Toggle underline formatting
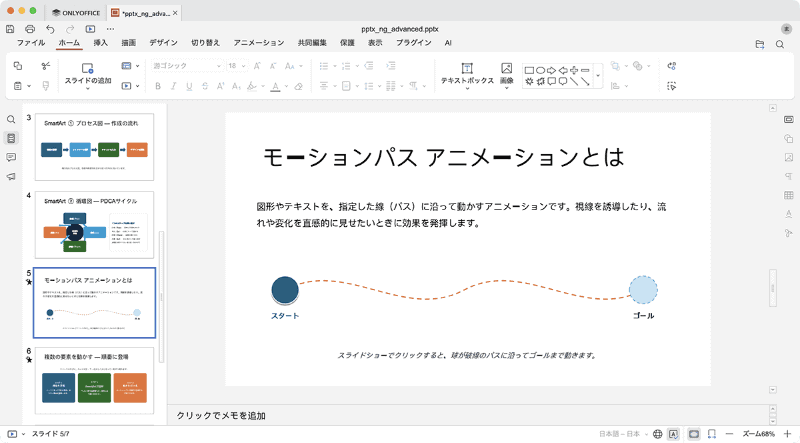Viewport: 800px width, 443px height. (189, 86)
